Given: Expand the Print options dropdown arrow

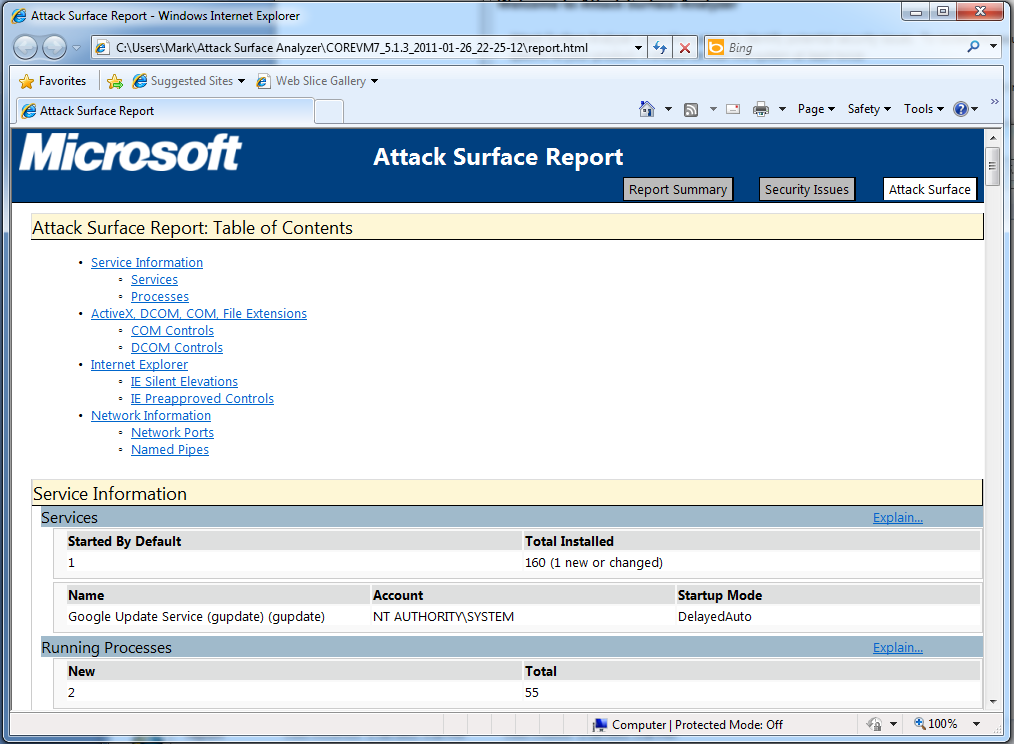Looking at the screenshot, I should pos(782,109).
